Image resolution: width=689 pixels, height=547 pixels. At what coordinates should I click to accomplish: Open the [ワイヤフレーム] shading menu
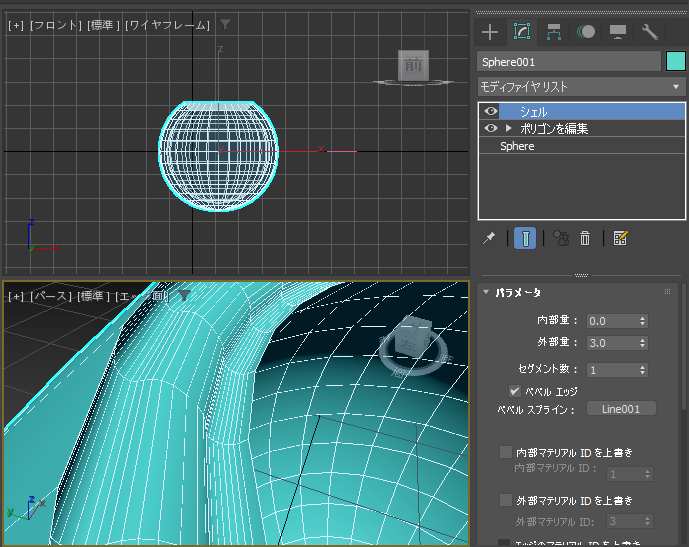167,25
